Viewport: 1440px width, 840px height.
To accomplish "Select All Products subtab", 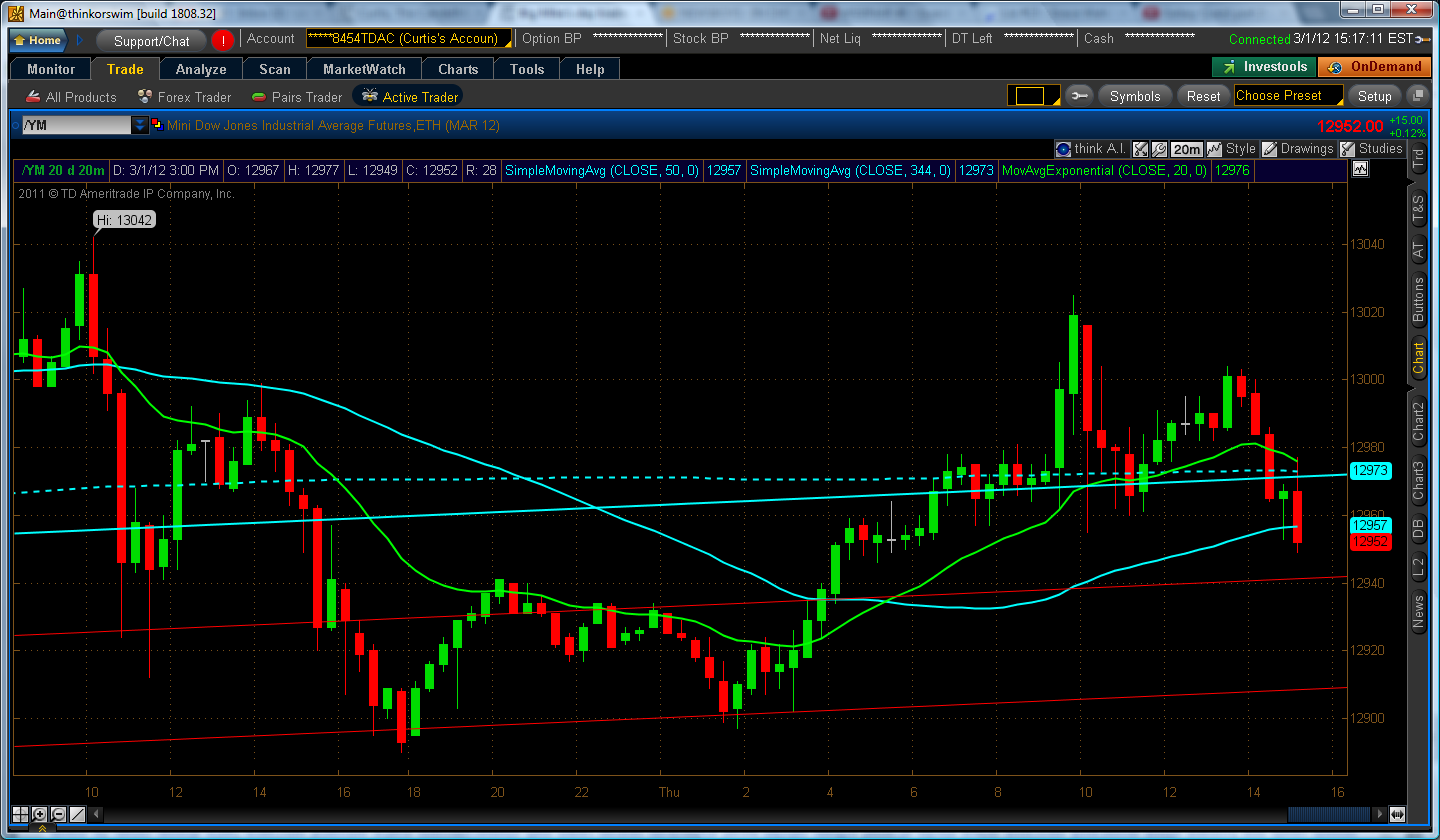I will click(70, 97).
